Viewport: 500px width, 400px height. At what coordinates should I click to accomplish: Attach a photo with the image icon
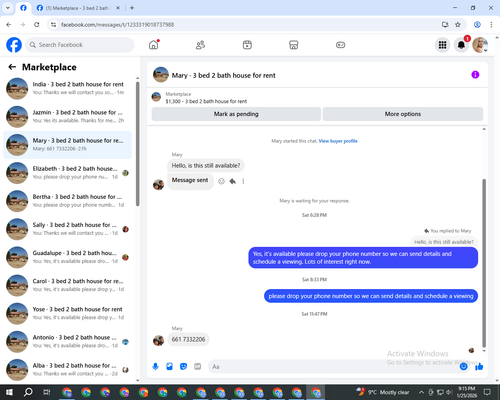pyautogui.click(x=169, y=367)
